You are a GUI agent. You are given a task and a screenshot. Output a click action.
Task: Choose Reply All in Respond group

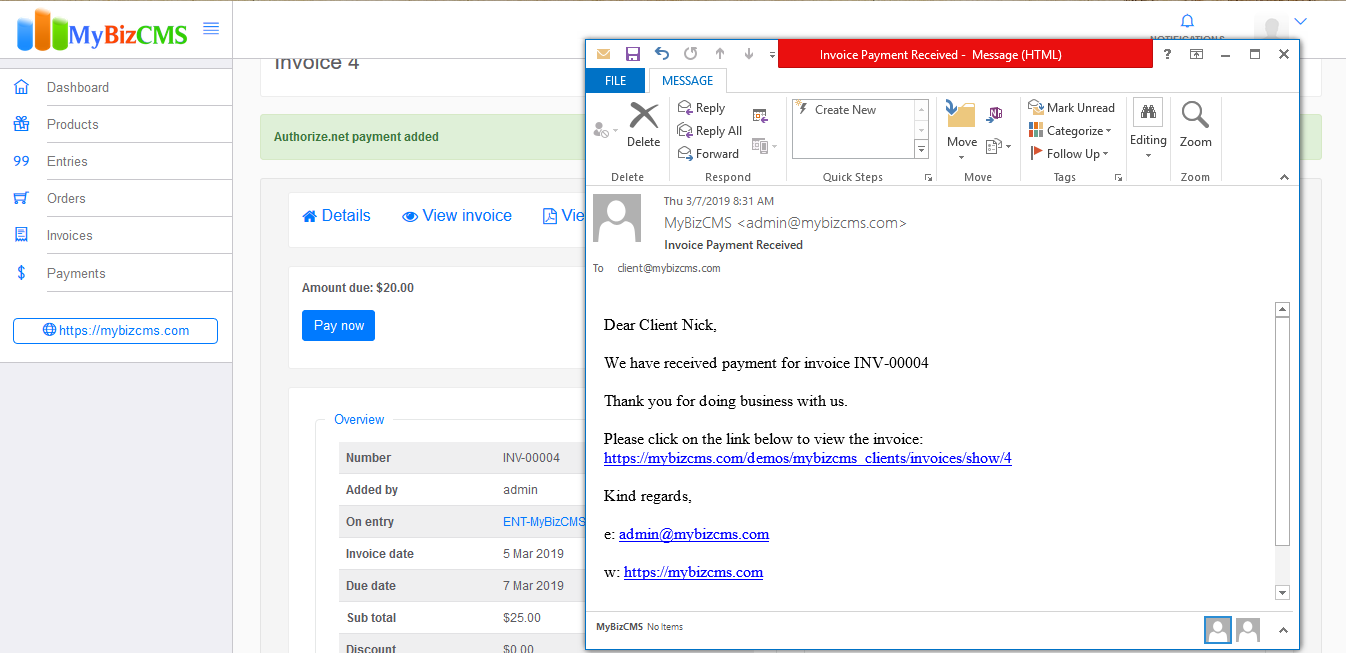pos(709,131)
